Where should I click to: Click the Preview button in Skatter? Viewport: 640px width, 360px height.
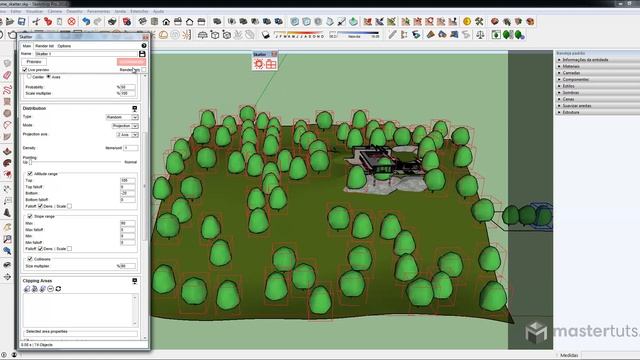[34, 62]
